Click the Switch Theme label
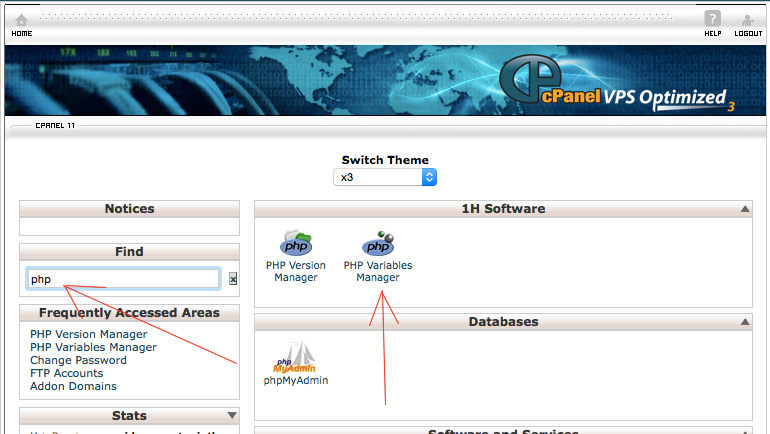This screenshot has height=434, width=770. click(385, 160)
